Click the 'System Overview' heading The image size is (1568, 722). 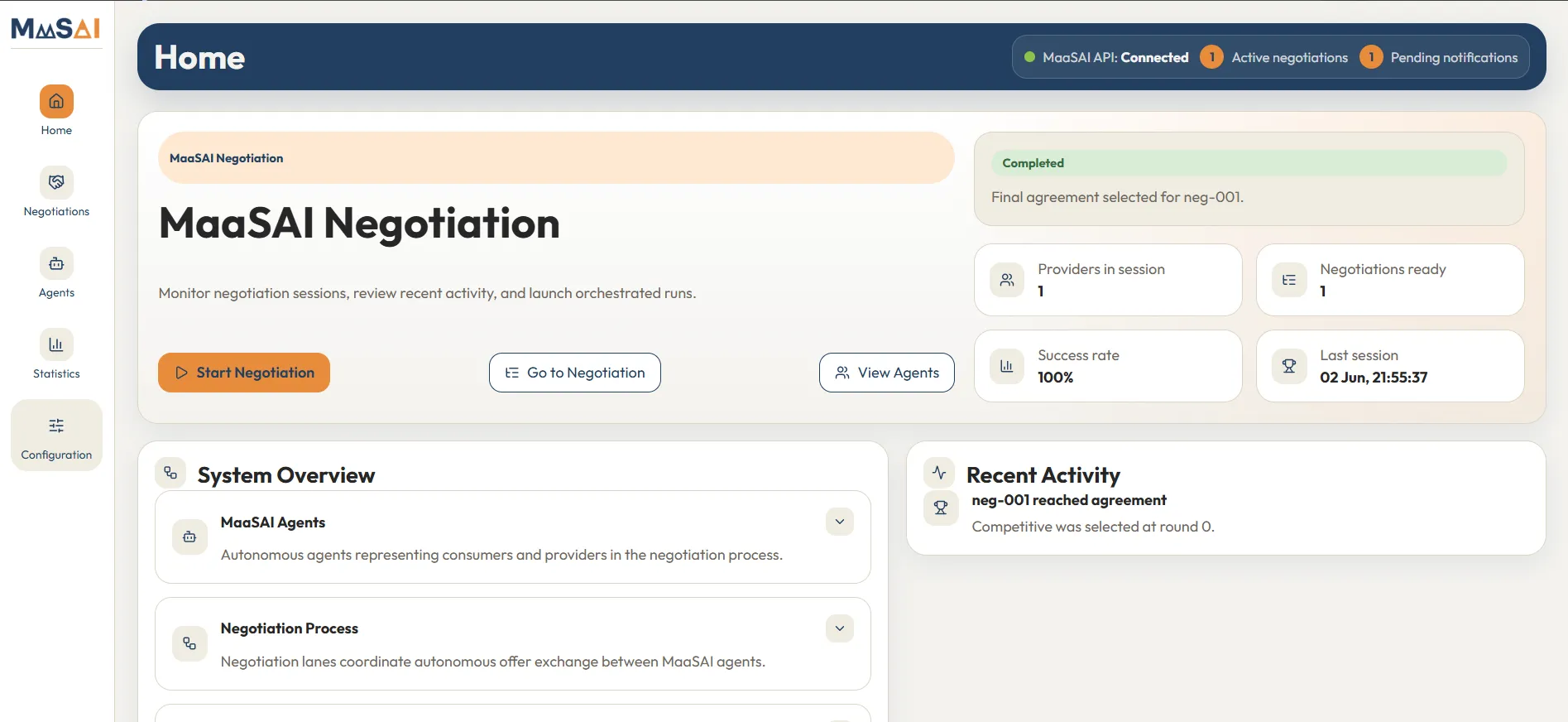click(286, 475)
